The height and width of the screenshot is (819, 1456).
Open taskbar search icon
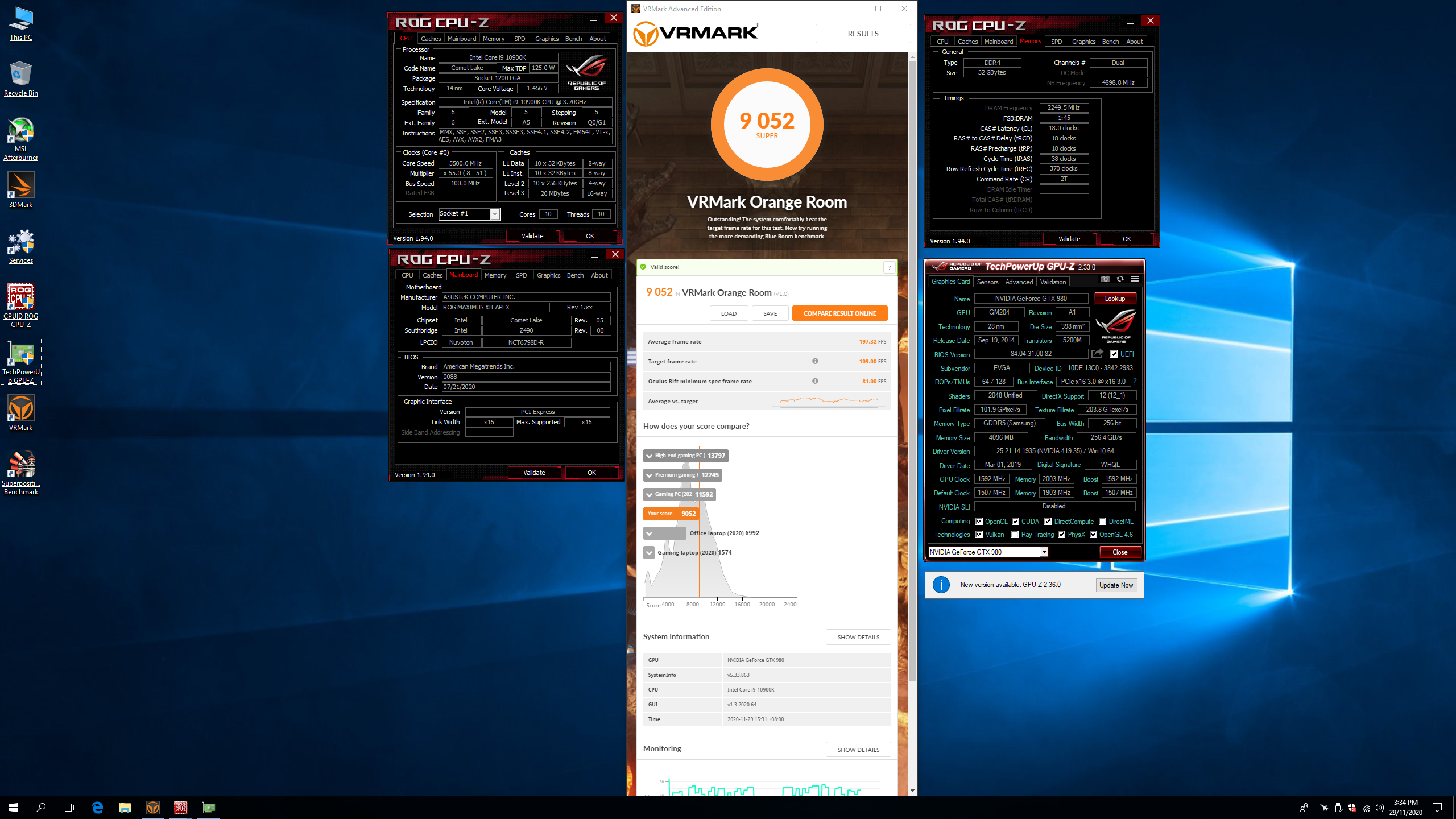coord(41,808)
